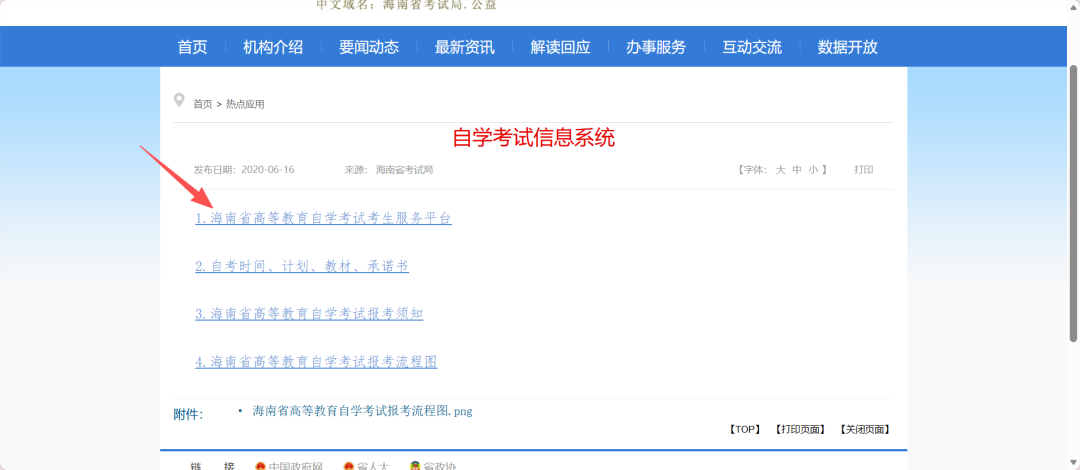This screenshot has height=470, width=1080.
Task: Click breadcrumb link 首页
Action: pyautogui.click(x=202, y=104)
